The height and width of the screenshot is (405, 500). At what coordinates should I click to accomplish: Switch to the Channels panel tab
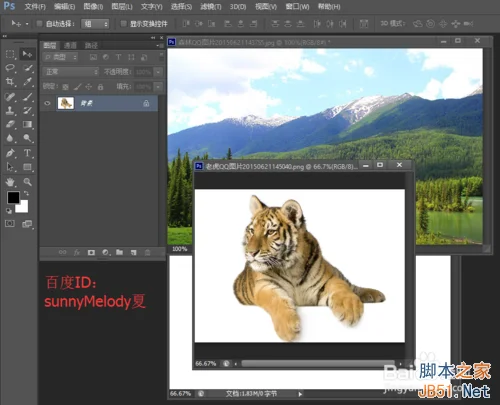[x=70, y=45]
